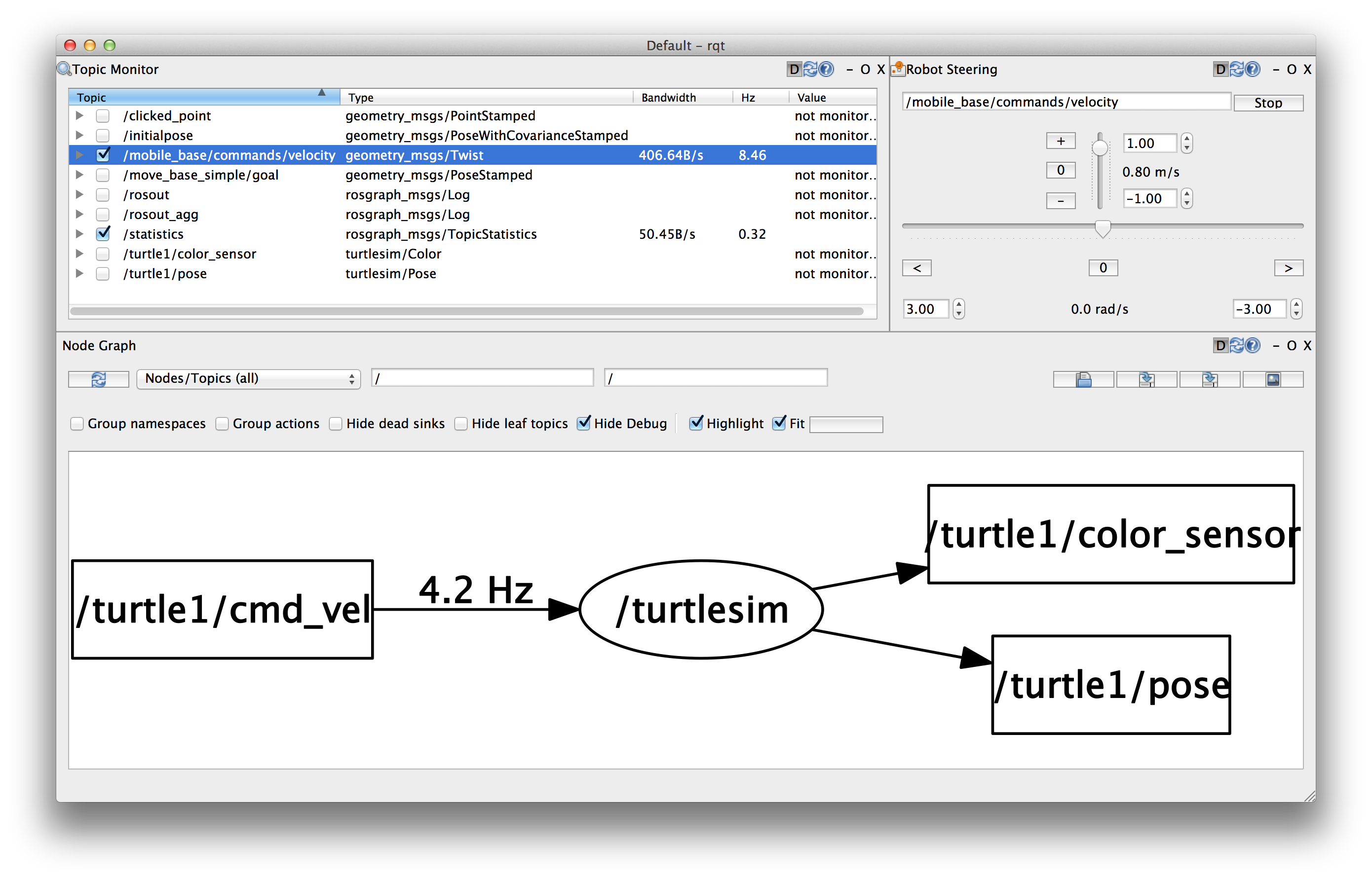Expand the /move_base_simple/goal row

79,175
